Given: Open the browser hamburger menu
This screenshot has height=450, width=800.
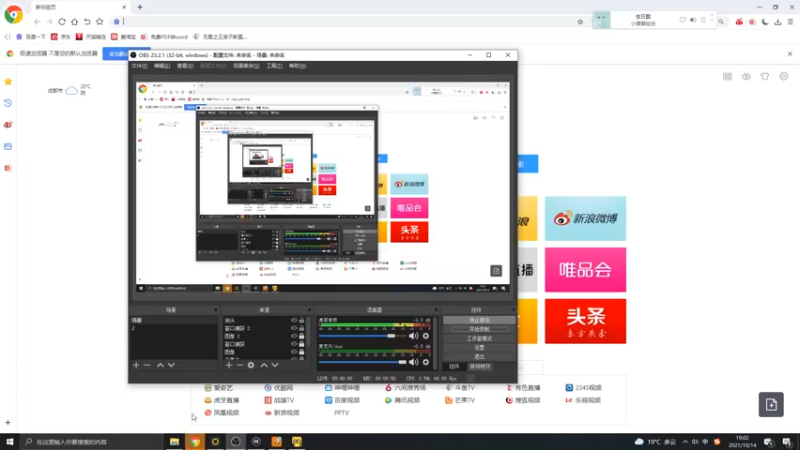Looking at the screenshot, I should coord(790,22).
